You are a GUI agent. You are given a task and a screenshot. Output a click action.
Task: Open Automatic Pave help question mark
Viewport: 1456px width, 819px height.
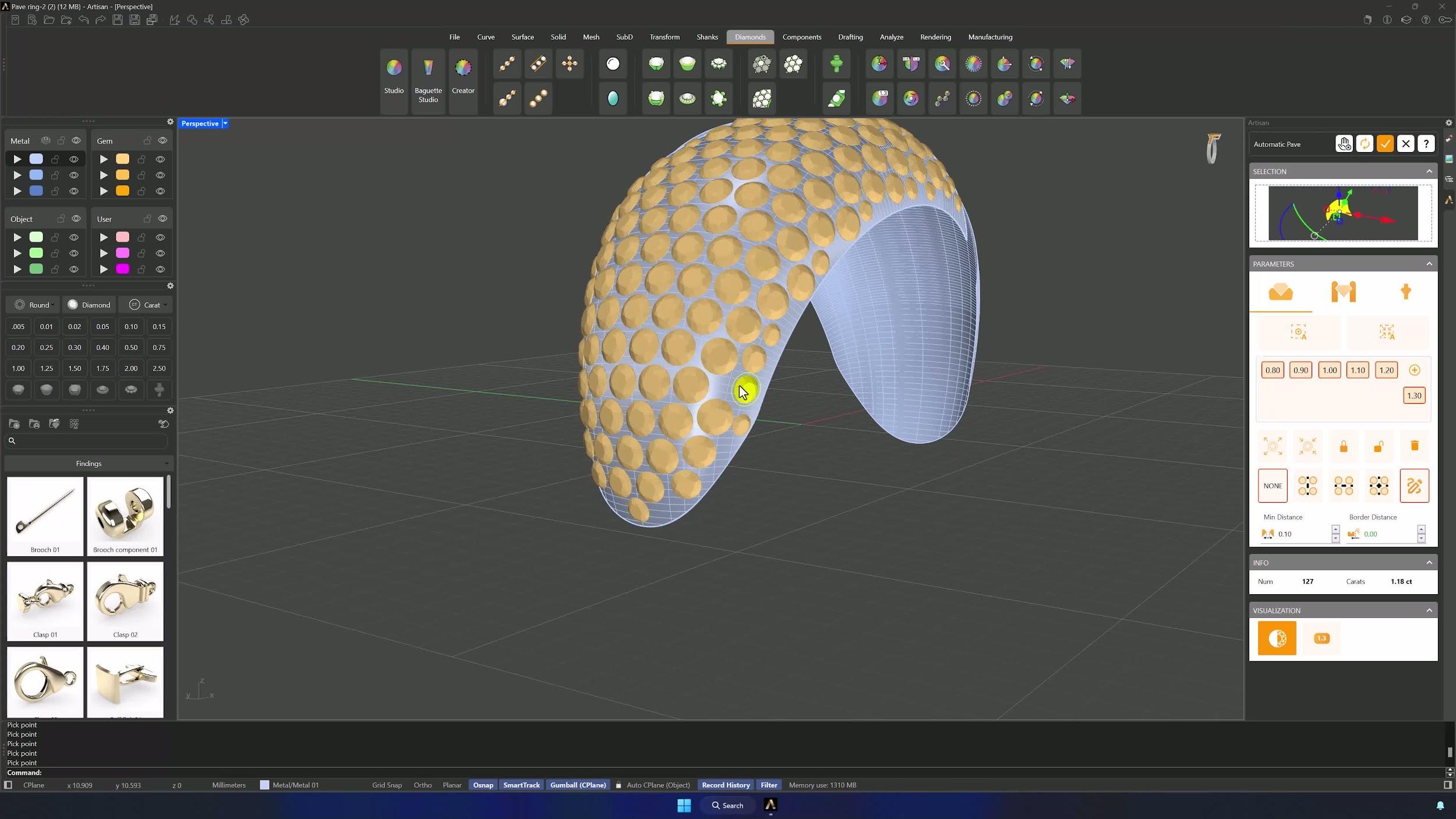(1426, 144)
